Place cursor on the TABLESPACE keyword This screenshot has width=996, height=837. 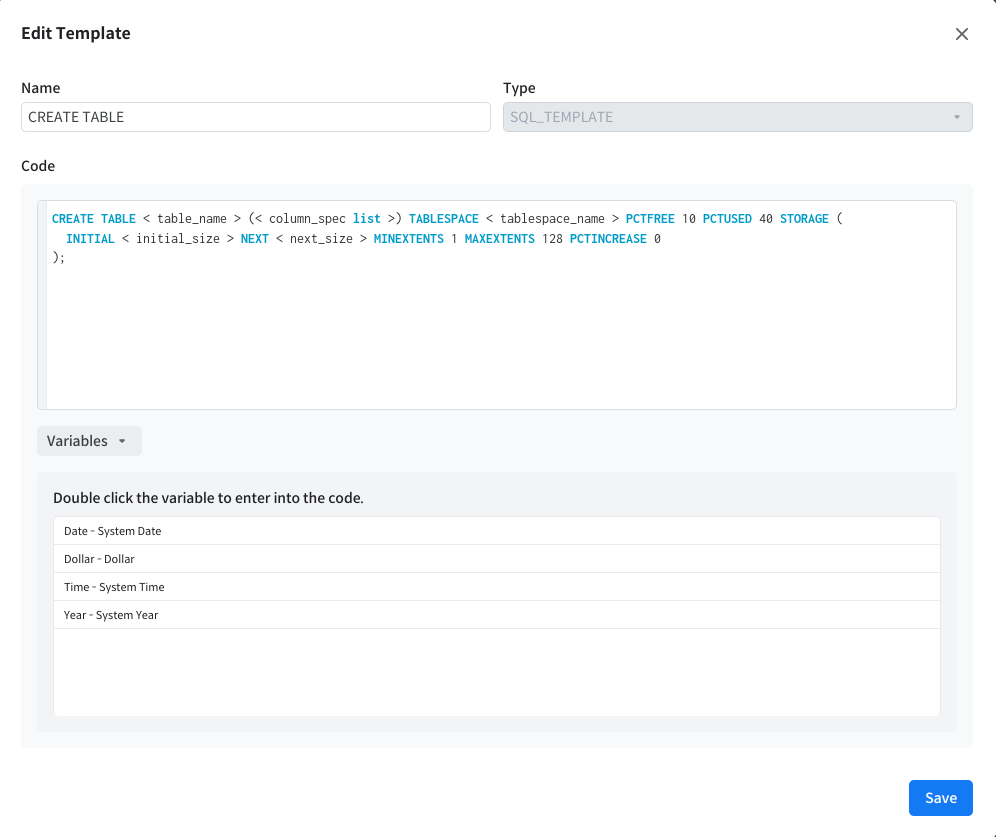click(443, 219)
